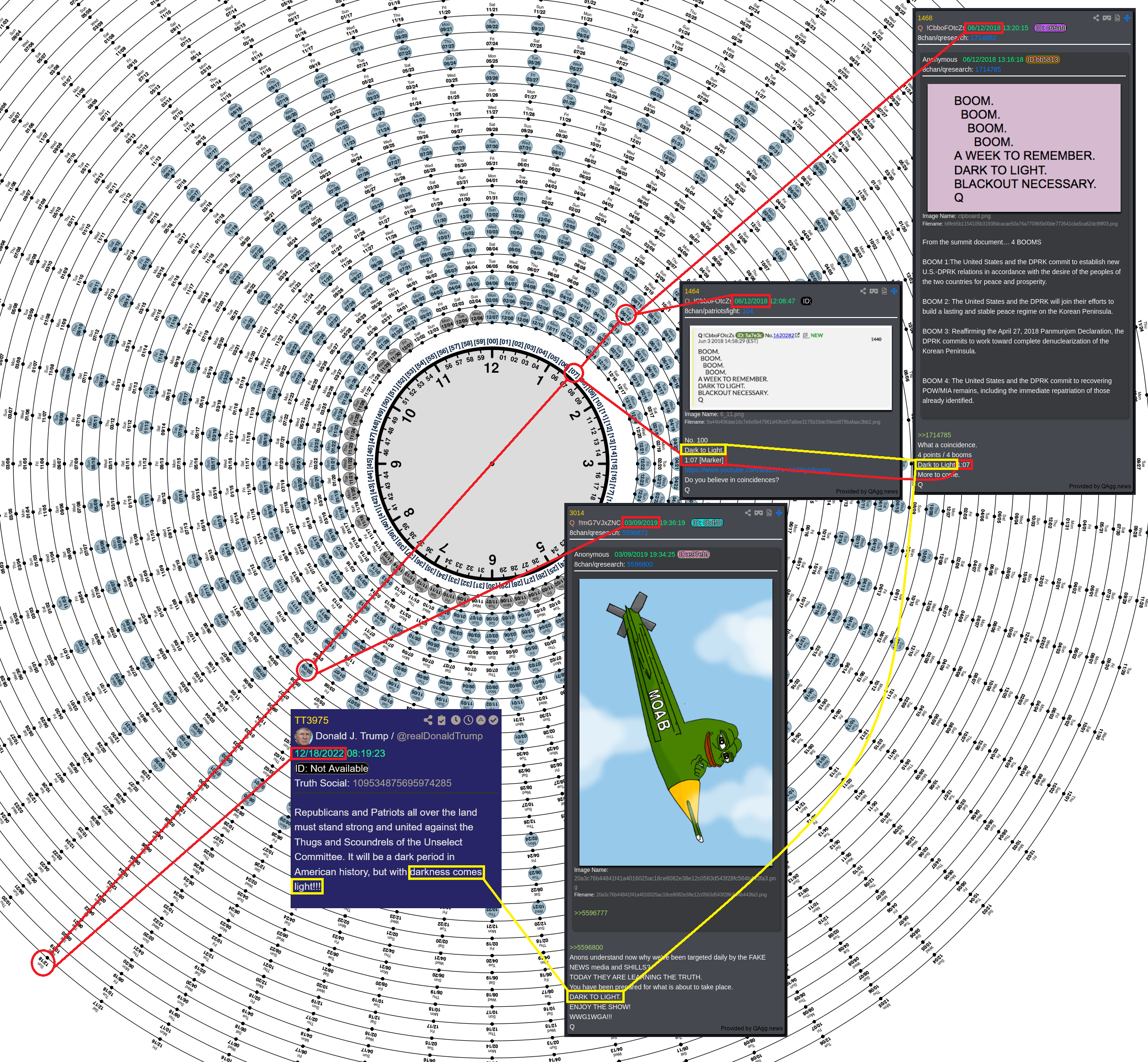Click blue move icon on post 1468
Screen dimensions: 1148x1062
point(1127,18)
